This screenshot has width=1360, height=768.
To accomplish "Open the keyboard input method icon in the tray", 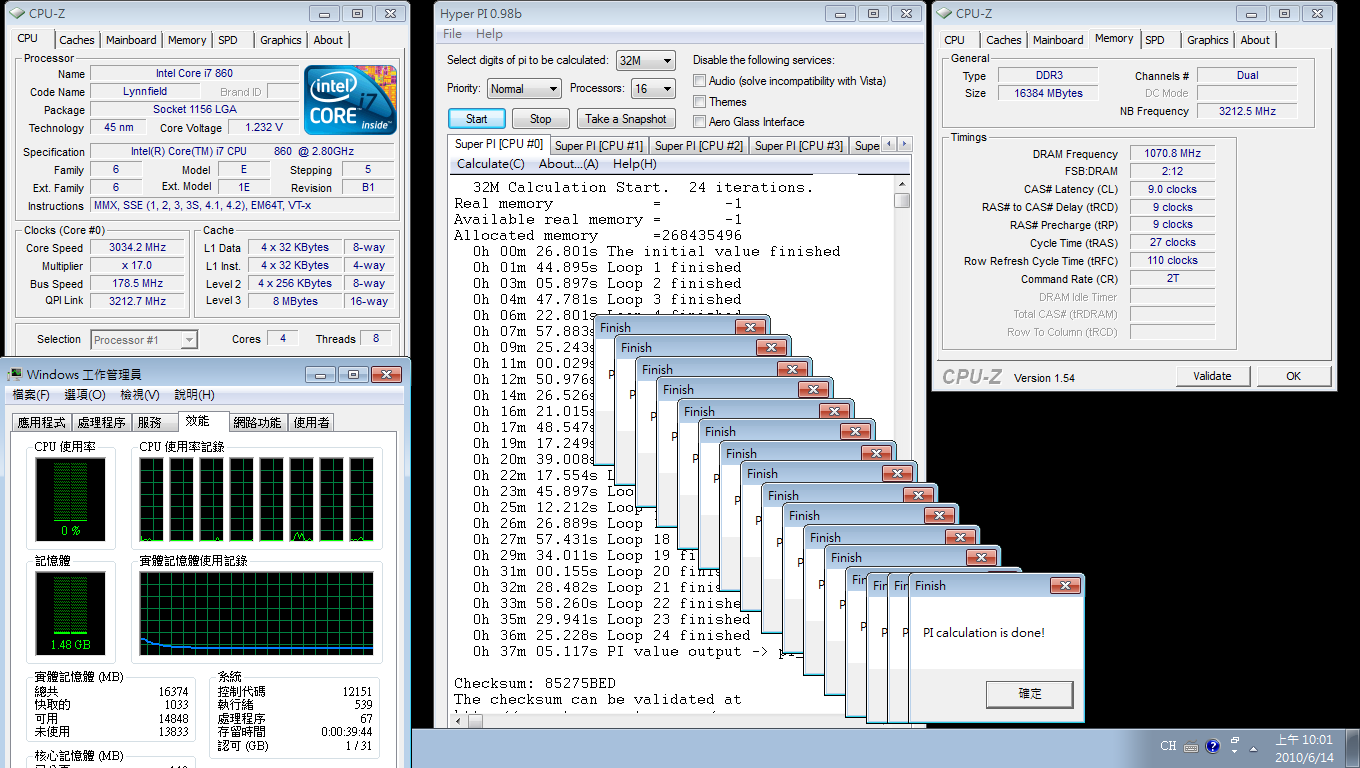I will click(1191, 746).
